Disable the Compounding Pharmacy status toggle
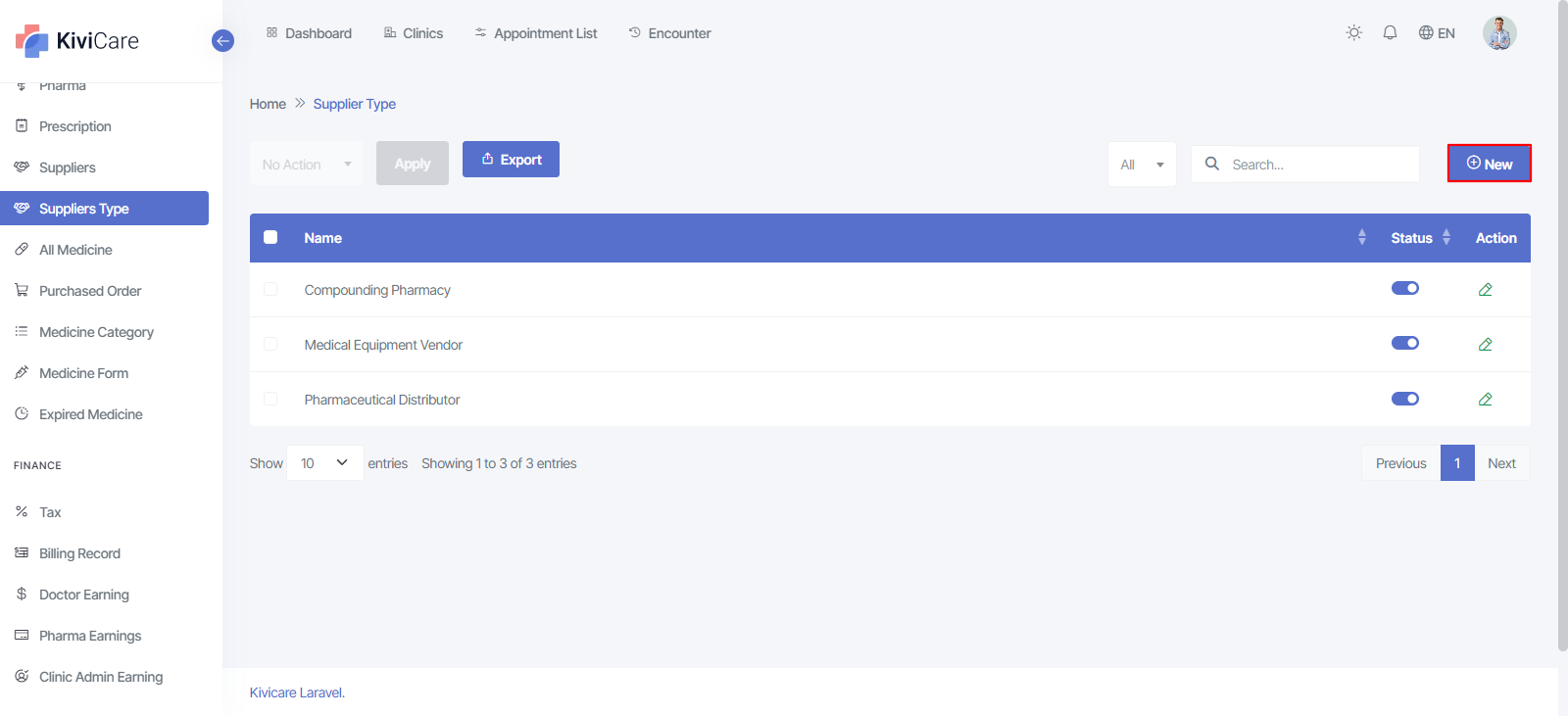The width and height of the screenshot is (1568, 716). 1404,289
